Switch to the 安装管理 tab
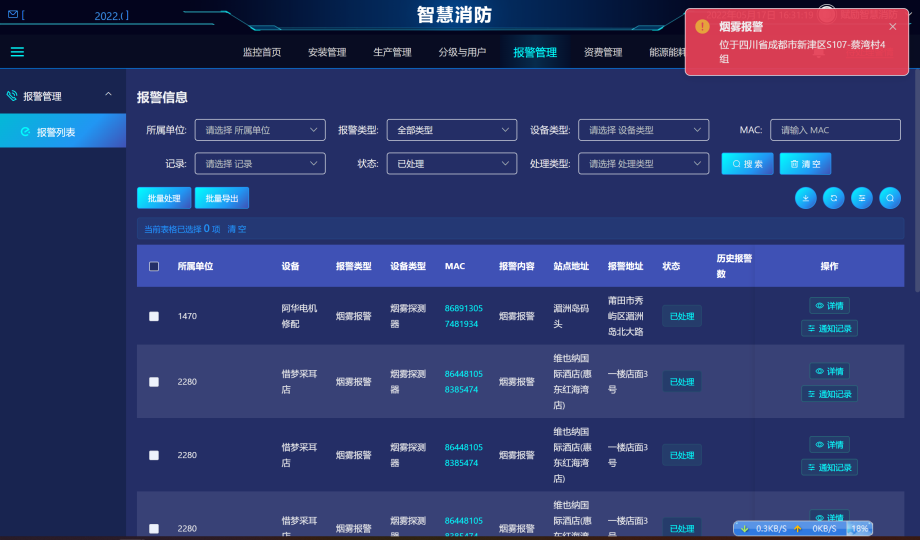The height and width of the screenshot is (540, 920). click(327, 52)
